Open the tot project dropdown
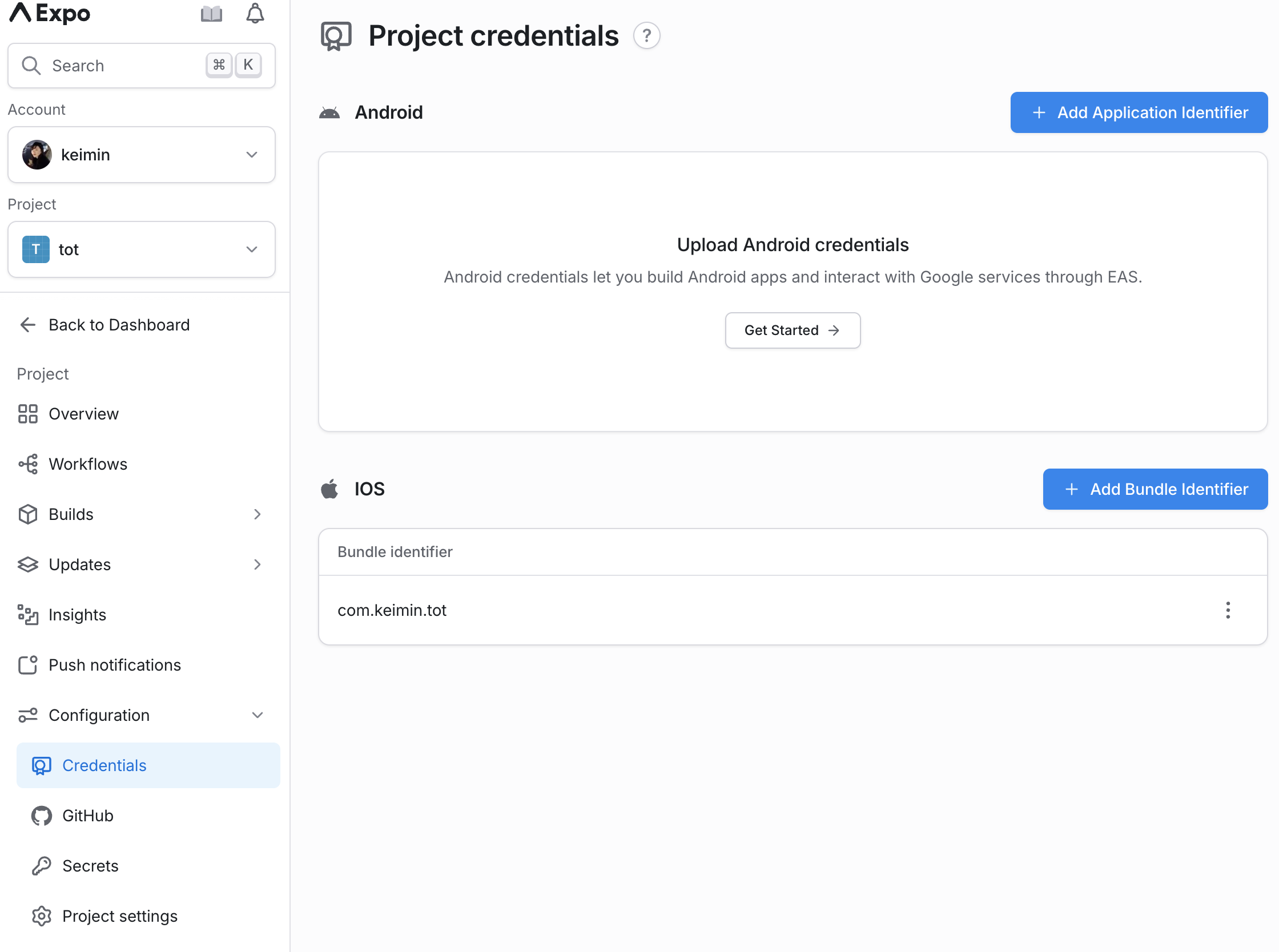Screen dimensions: 1279x952 (141, 249)
